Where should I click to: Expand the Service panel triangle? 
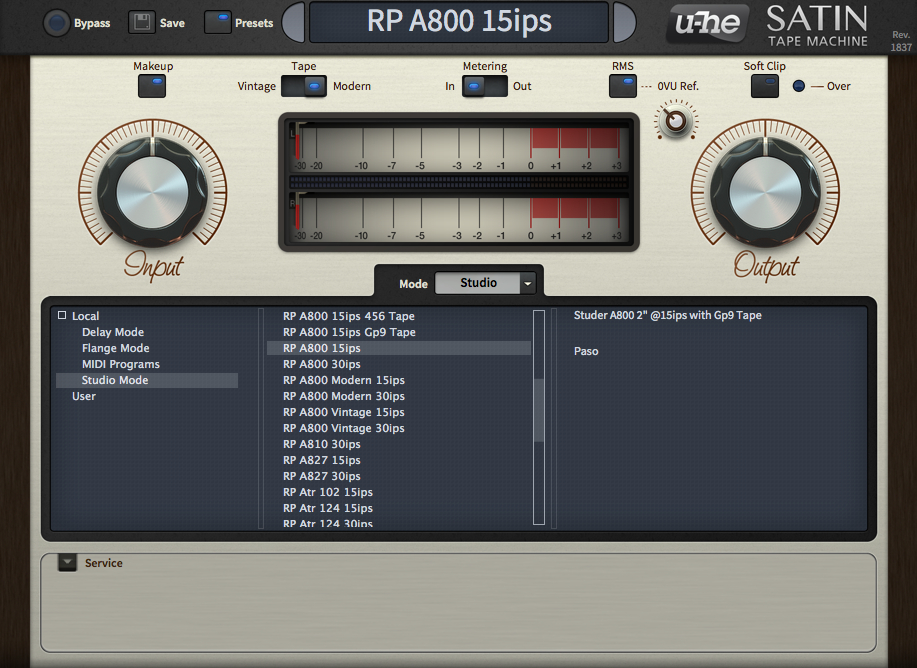click(67, 563)
